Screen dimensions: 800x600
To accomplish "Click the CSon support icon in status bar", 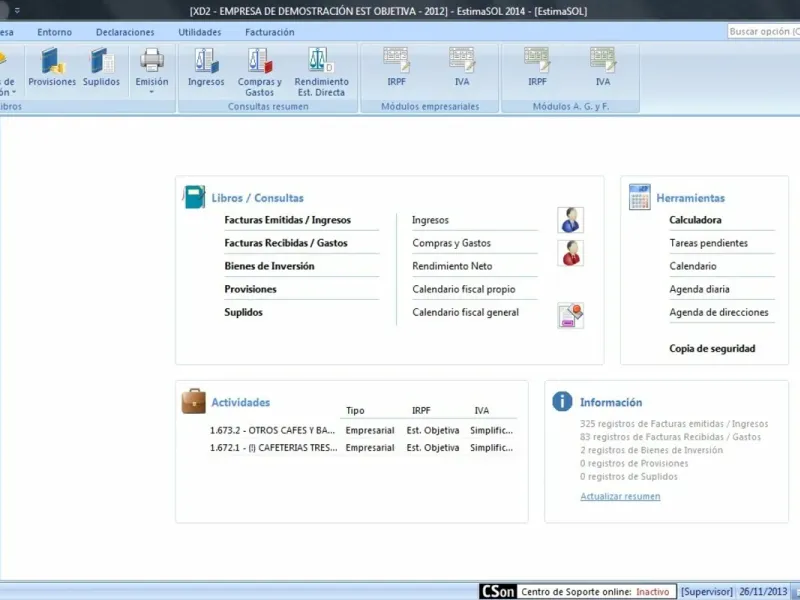I will click(497, 591).
